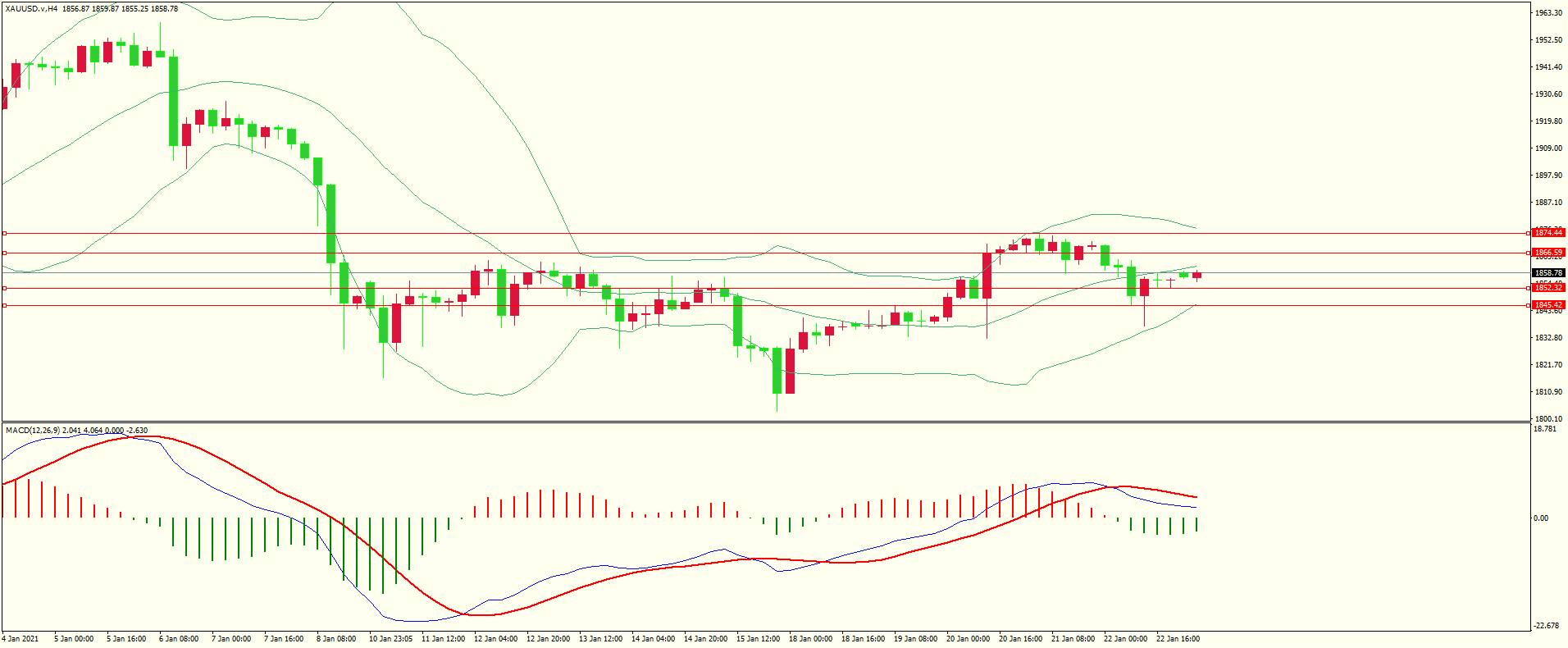
Task: Click the 12 Jan 20:00 time label
Action: pos(548,639)
